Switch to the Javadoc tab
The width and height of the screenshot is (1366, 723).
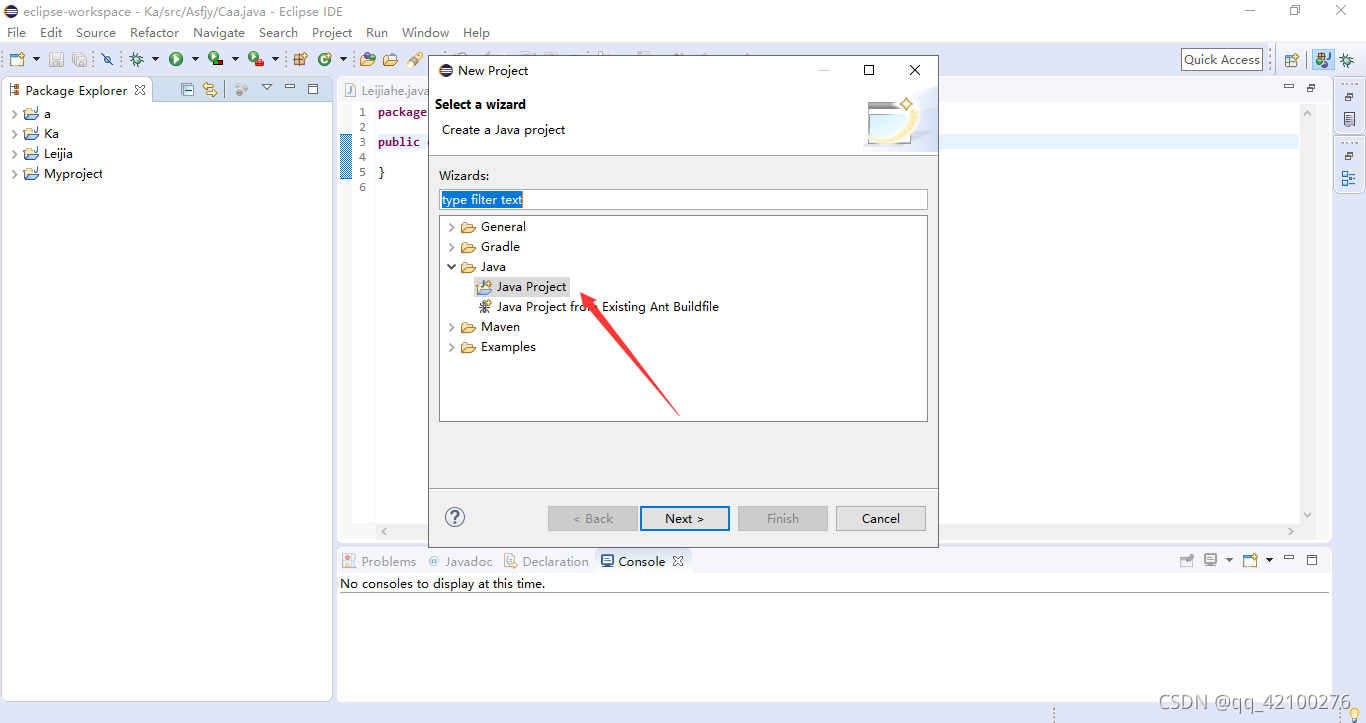[x=461, y=561]
